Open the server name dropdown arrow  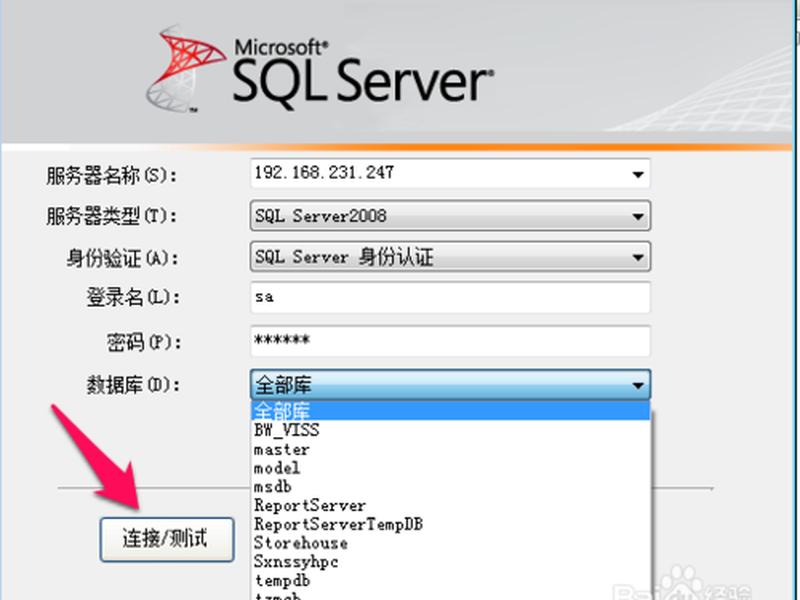pos(637,174)
